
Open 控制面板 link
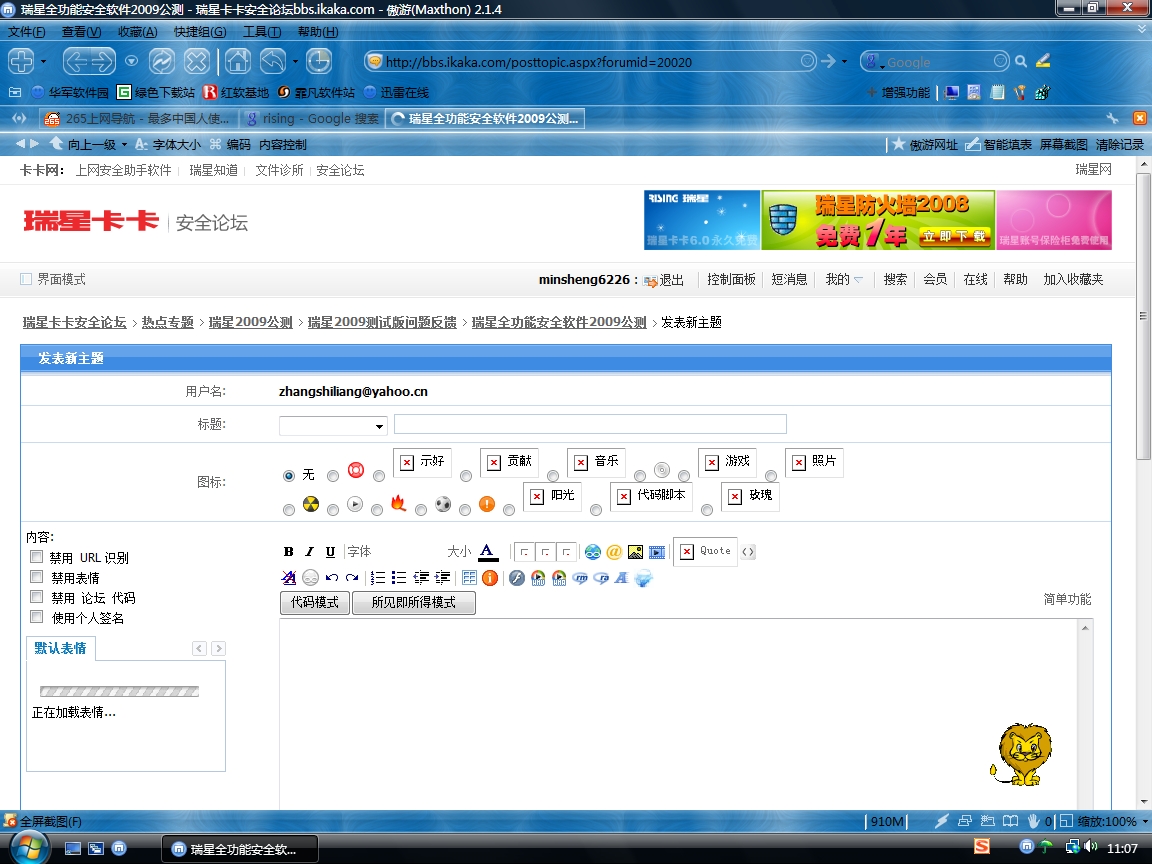click(731, 279)
